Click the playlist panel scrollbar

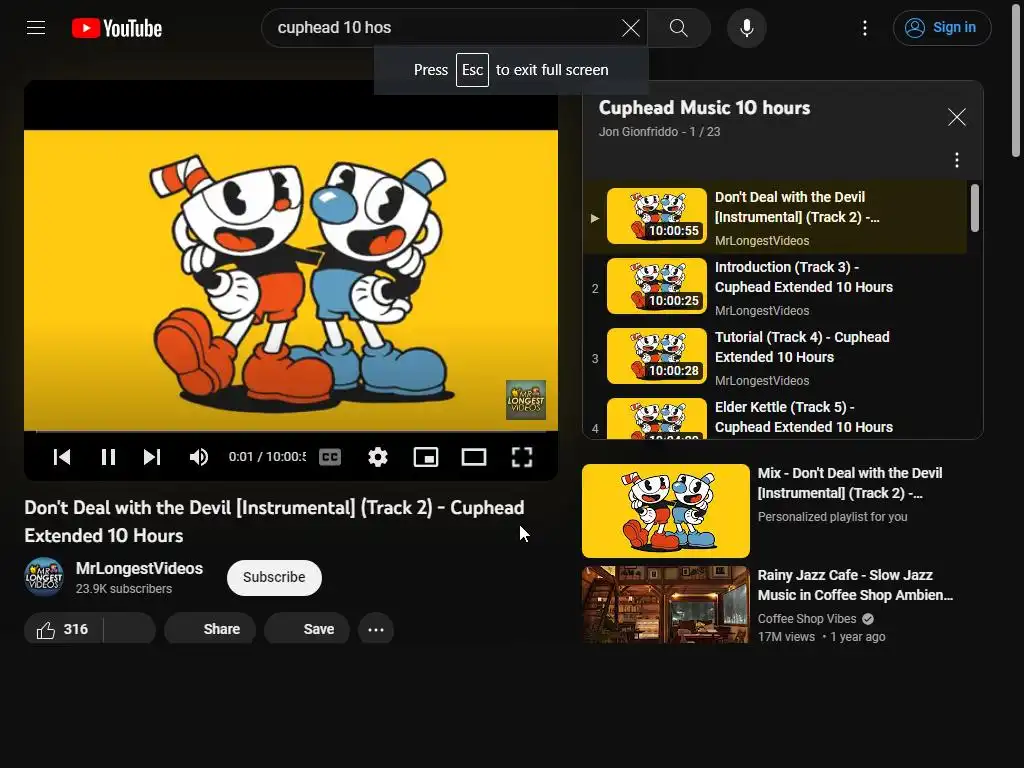click(x=974, y=208)
